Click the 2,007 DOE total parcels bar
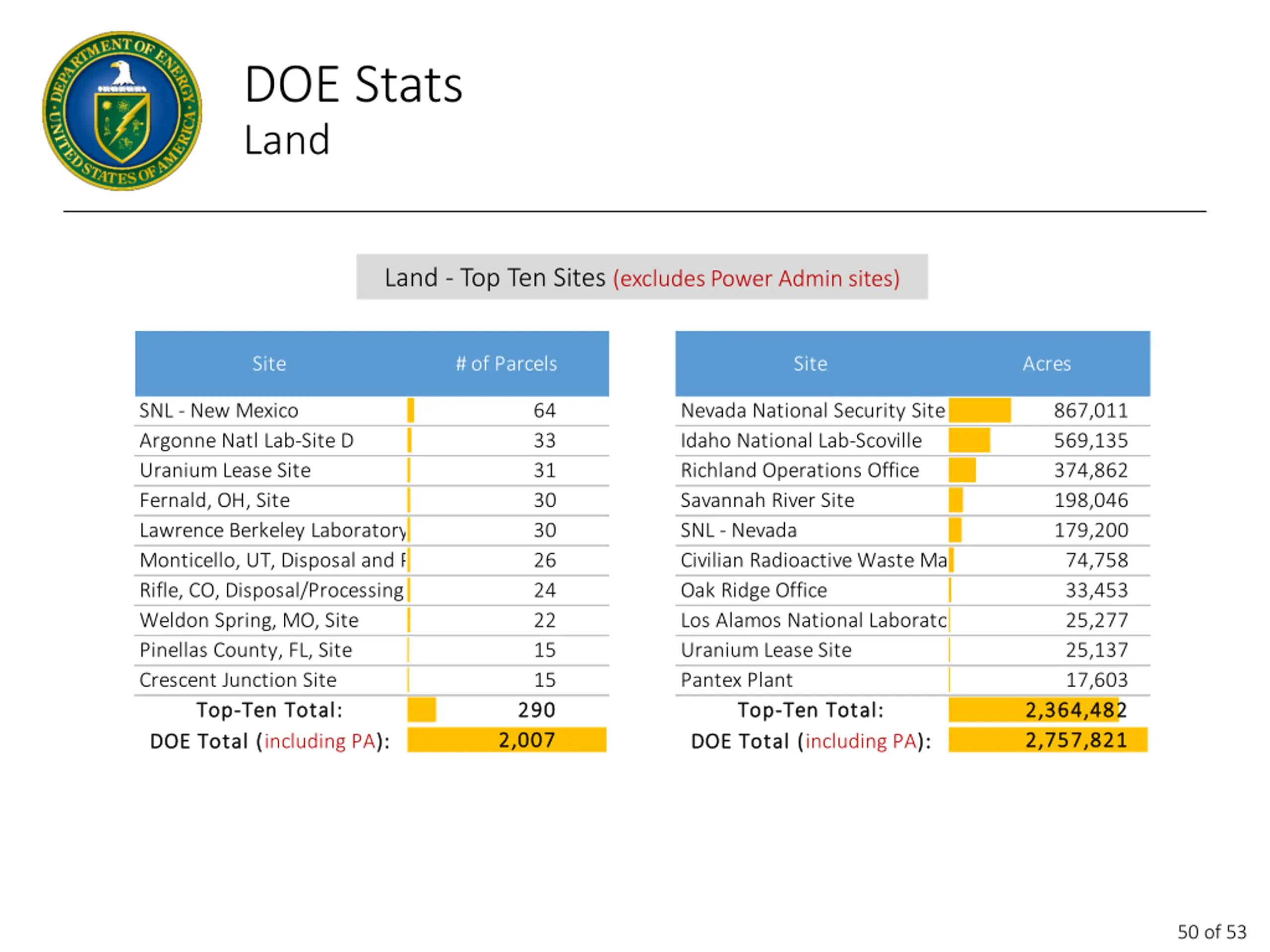Screen dimensions: 1270x952 click(507, 740)
